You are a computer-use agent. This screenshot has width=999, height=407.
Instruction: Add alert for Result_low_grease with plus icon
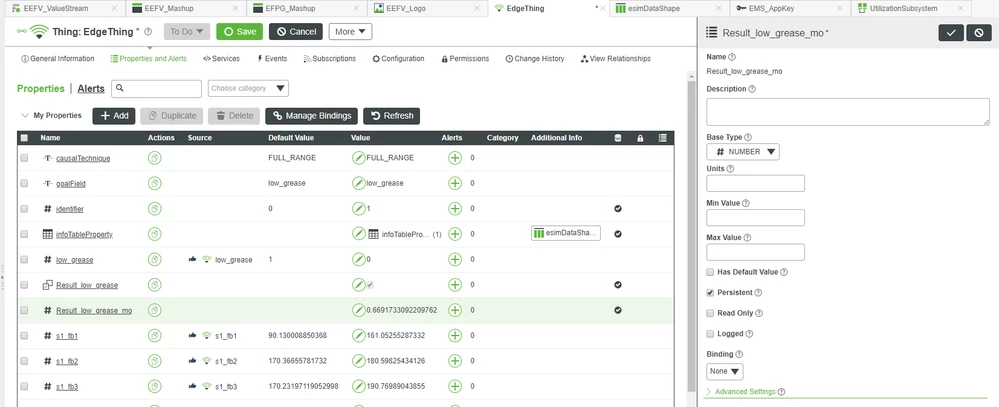pyautogui.click(x=455, y=285)
